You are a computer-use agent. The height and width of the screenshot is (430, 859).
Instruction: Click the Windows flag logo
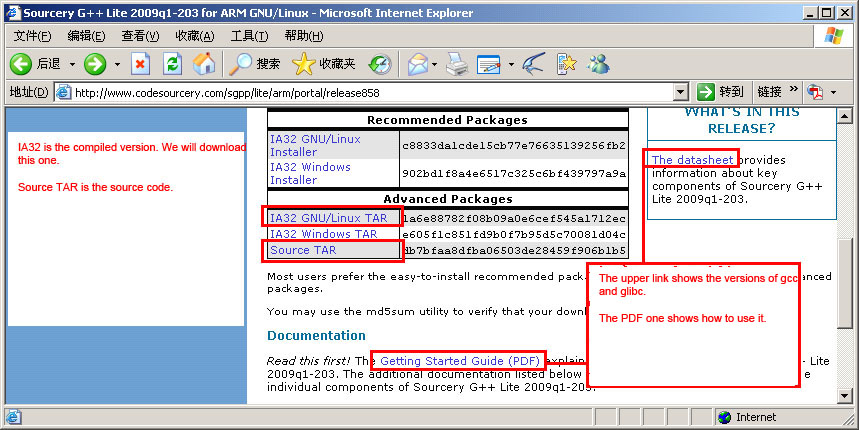coord(834,36)
